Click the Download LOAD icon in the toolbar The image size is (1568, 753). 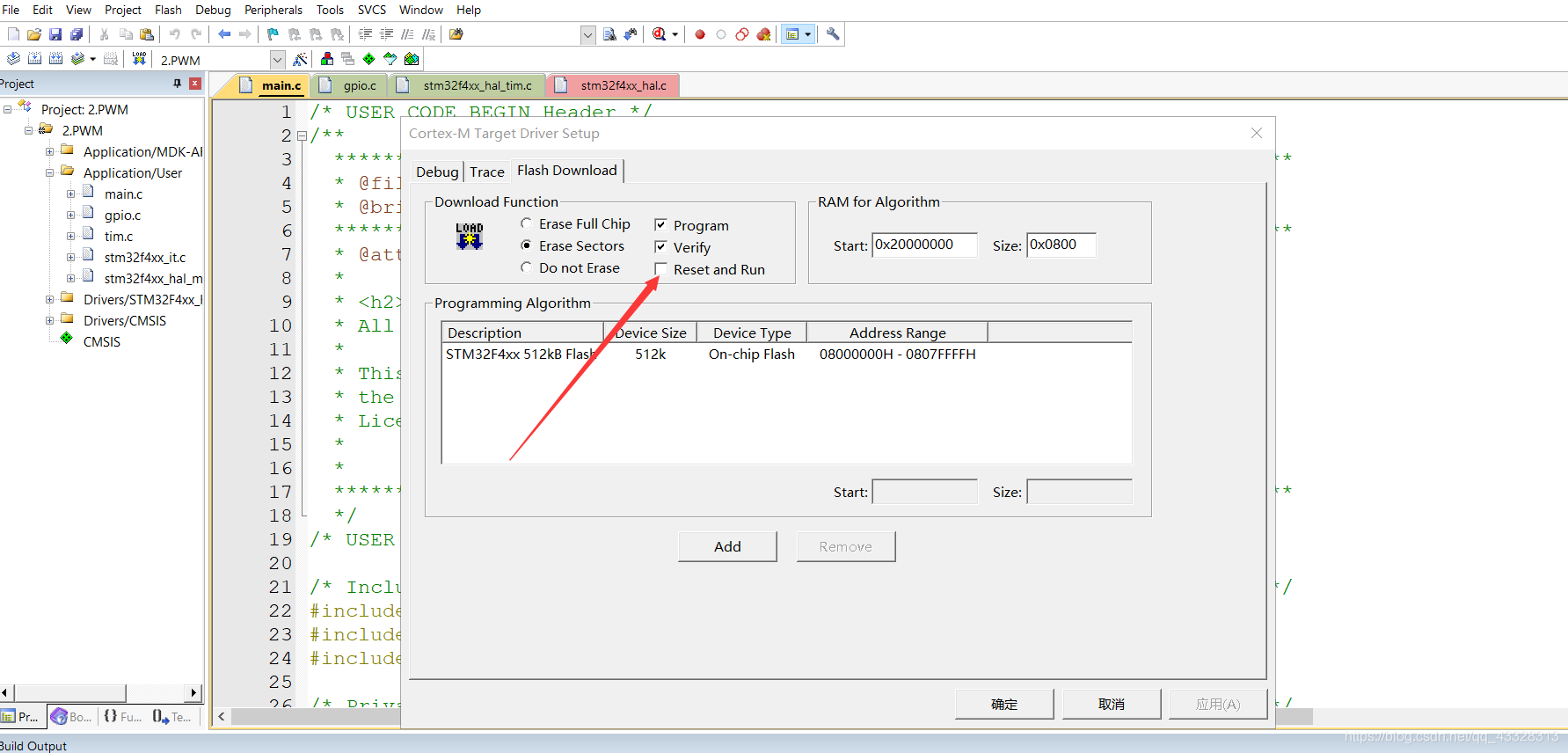[139, 59]
